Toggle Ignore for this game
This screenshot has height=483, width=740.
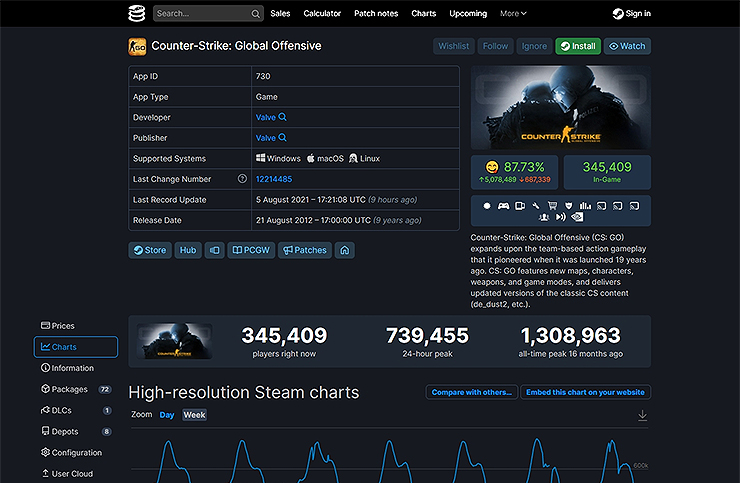pos(534,46)
